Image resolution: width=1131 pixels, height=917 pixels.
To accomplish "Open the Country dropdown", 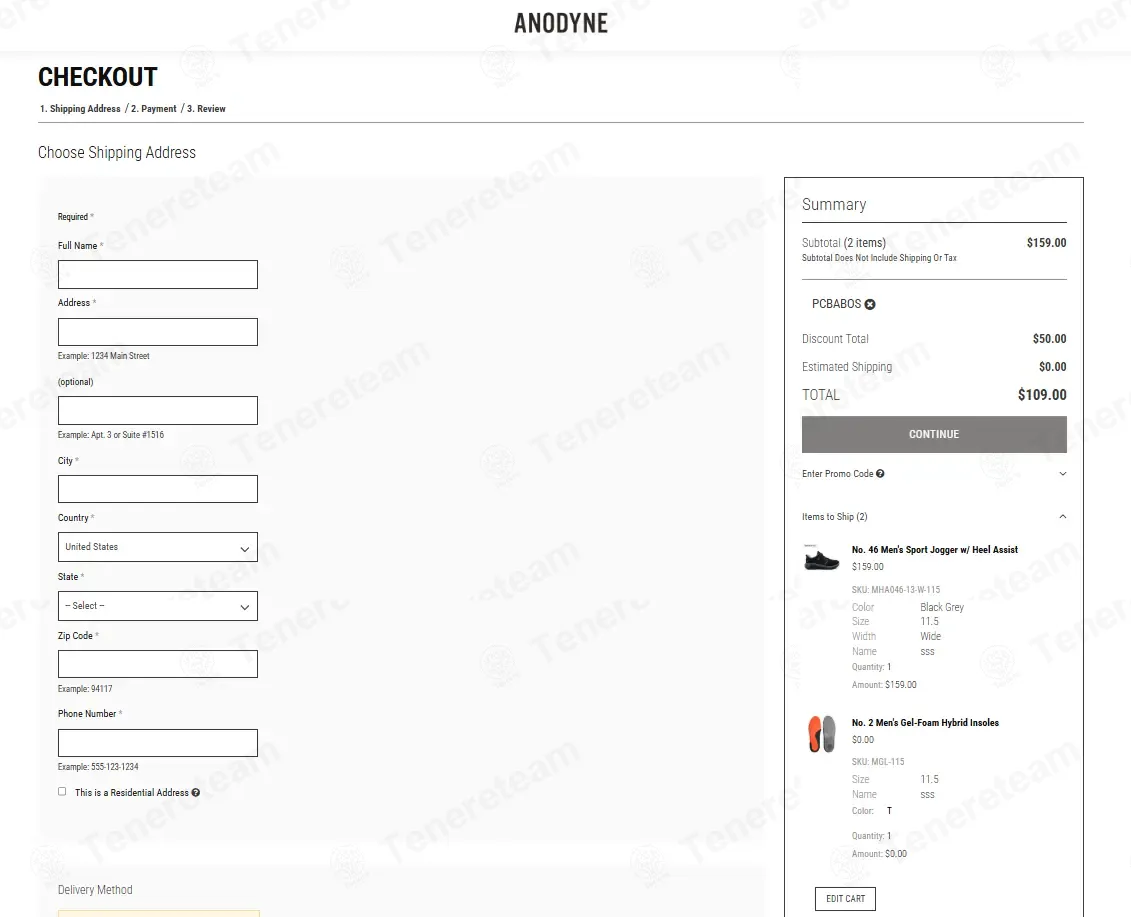I will tap(158, 547).
